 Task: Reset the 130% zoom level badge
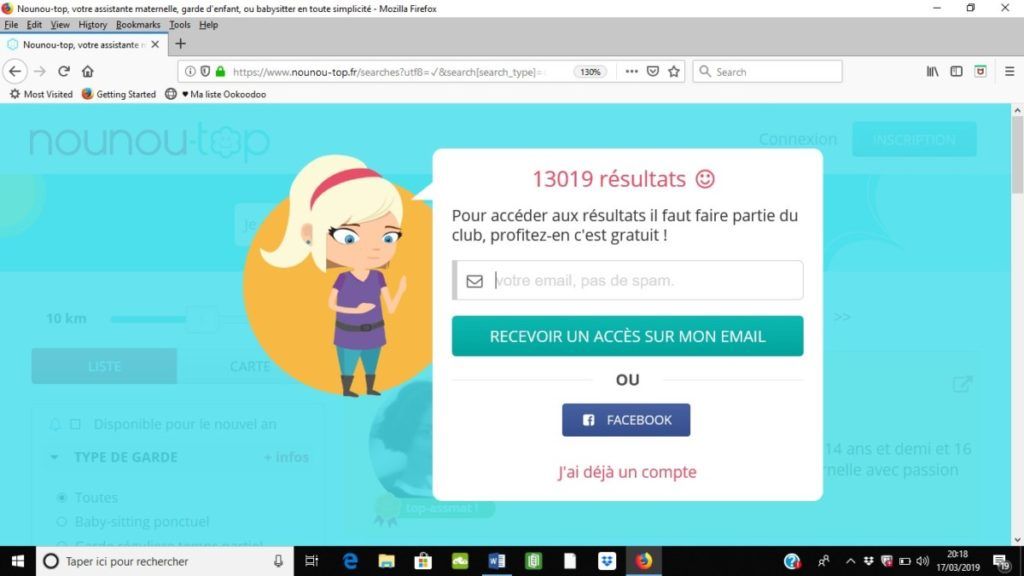click(x=590, y=72)
